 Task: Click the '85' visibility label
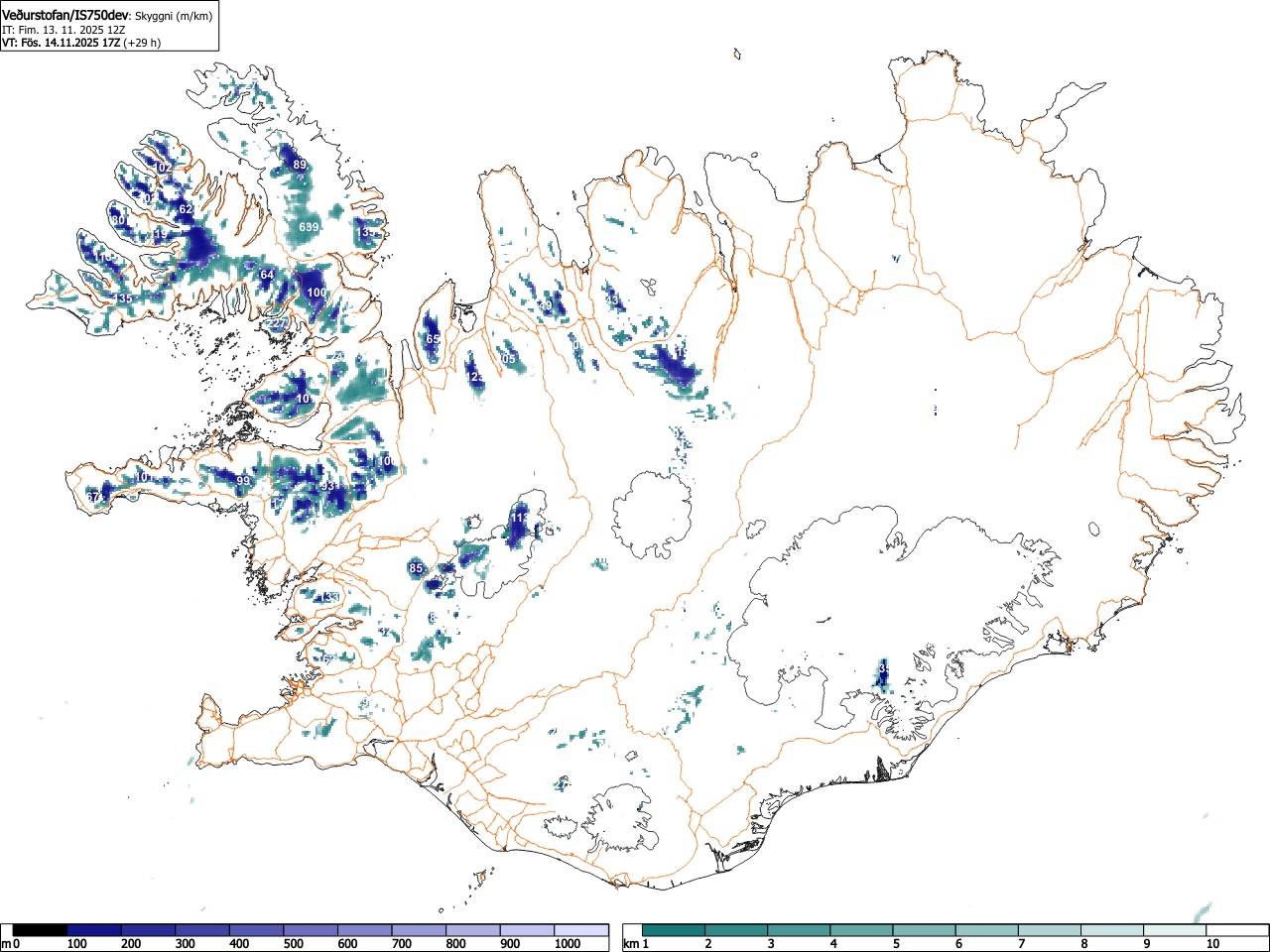click(417, 568)
